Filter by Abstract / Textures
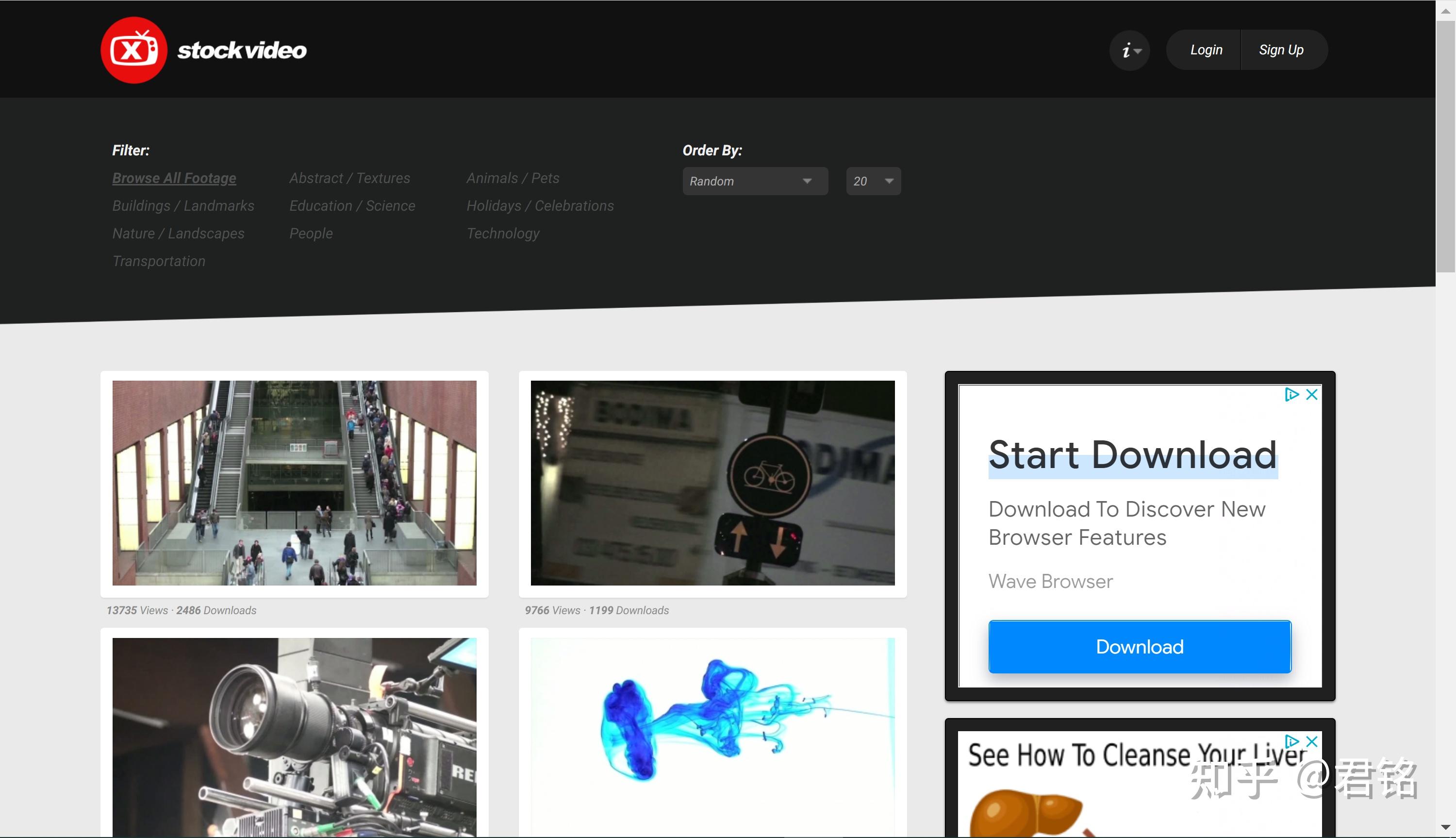This screenshot has height=838, width=1456. (x=350, y=178)
